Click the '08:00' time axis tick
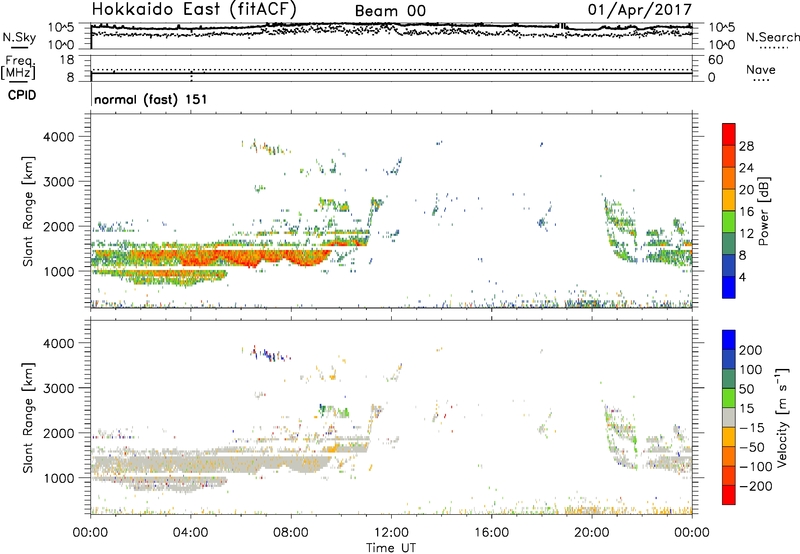 (291, 533)
